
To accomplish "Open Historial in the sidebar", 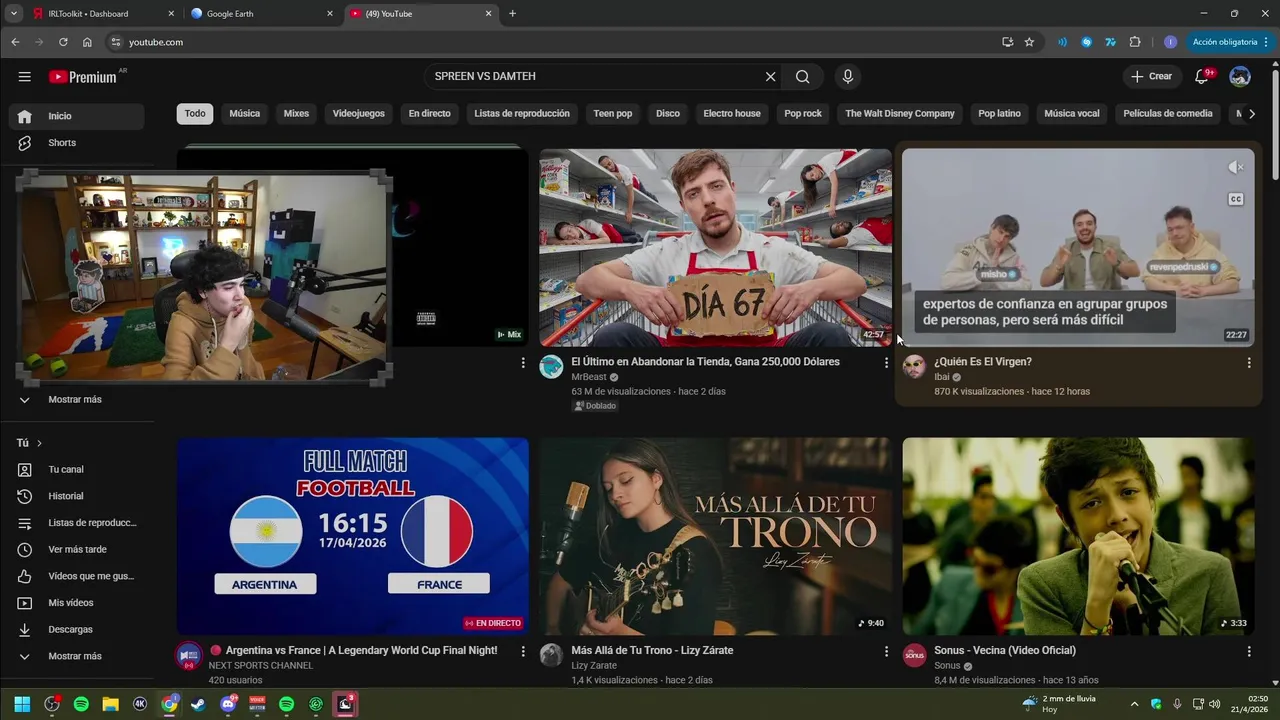I will (x=77, y=496).
